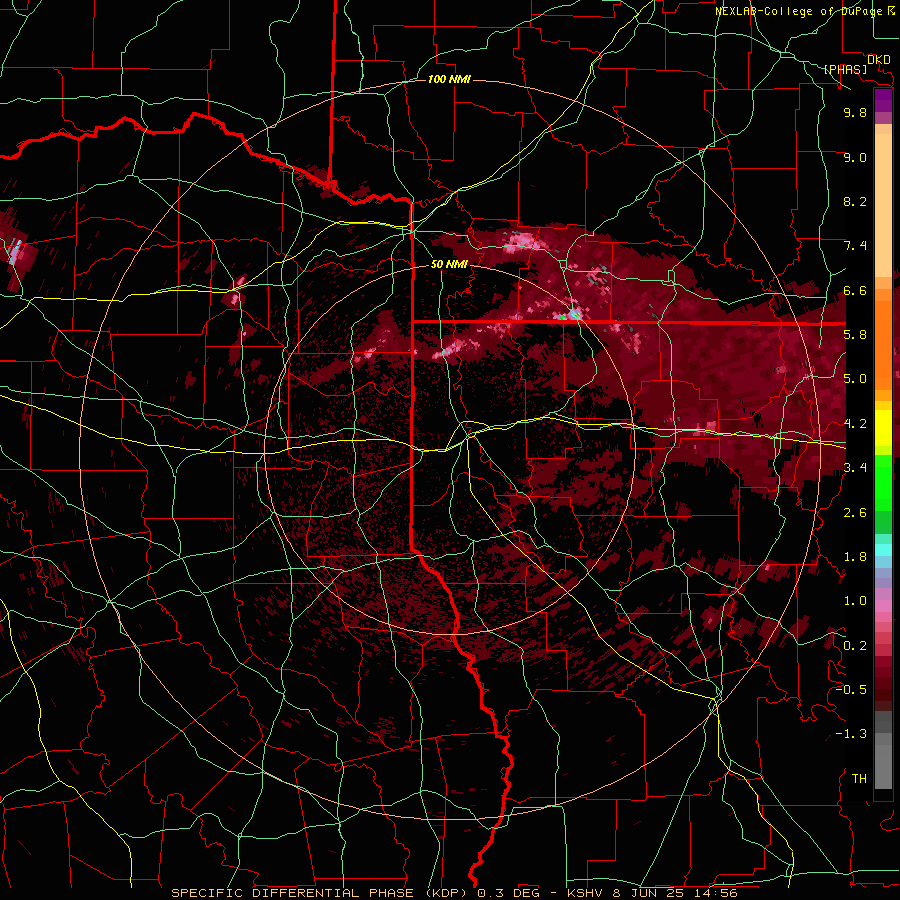900x900 pixels.
Task: Click the purple swatch at the top of the color bar
Action: click(x=883, y=101)
